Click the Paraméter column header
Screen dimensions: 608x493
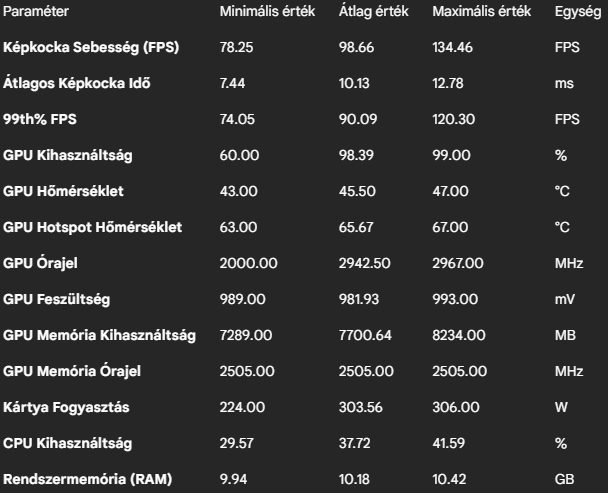tap(36, 11)
